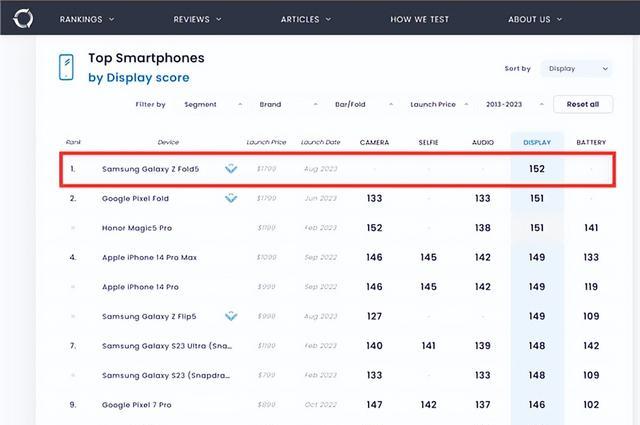Click launch date Aug 2023 for Galaxy Z Fold5
The image size is (640, 425).
(x=320, y=169)
